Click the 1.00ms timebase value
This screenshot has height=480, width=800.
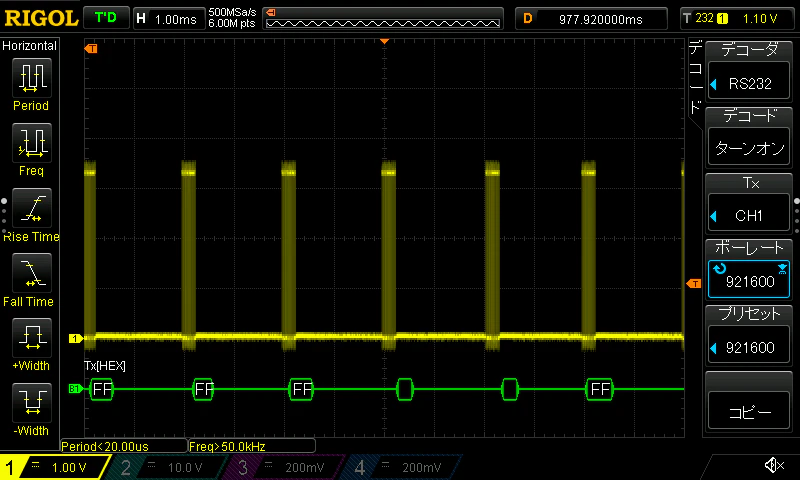pos(176,19)
